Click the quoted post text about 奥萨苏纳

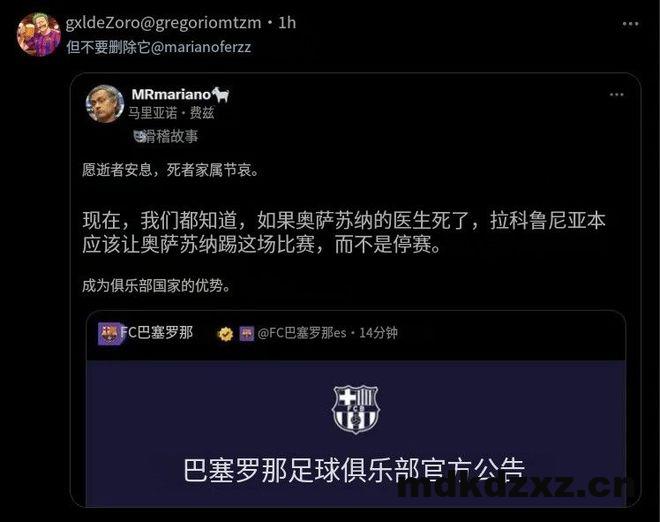[344, 232]
